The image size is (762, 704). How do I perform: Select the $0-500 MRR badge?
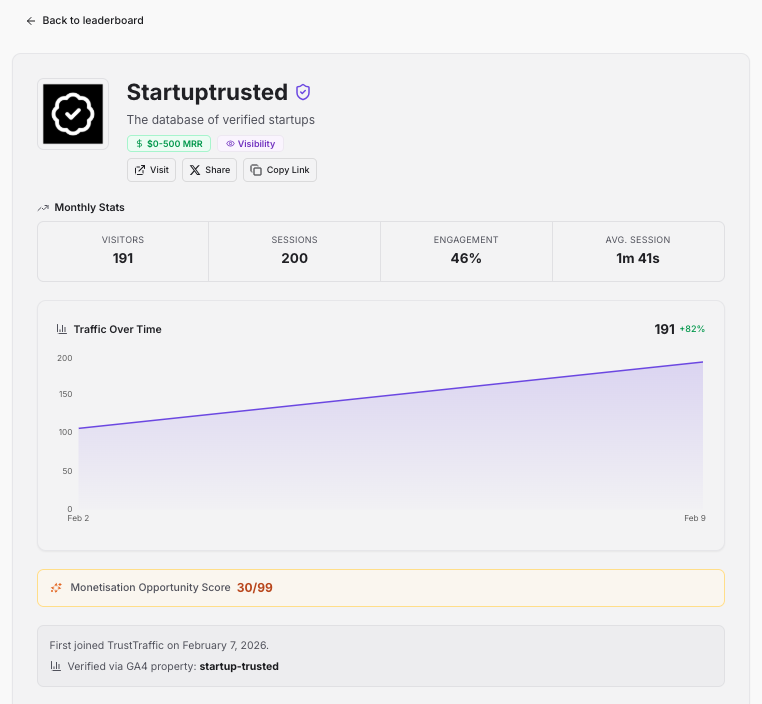click(x=169, y=144)
